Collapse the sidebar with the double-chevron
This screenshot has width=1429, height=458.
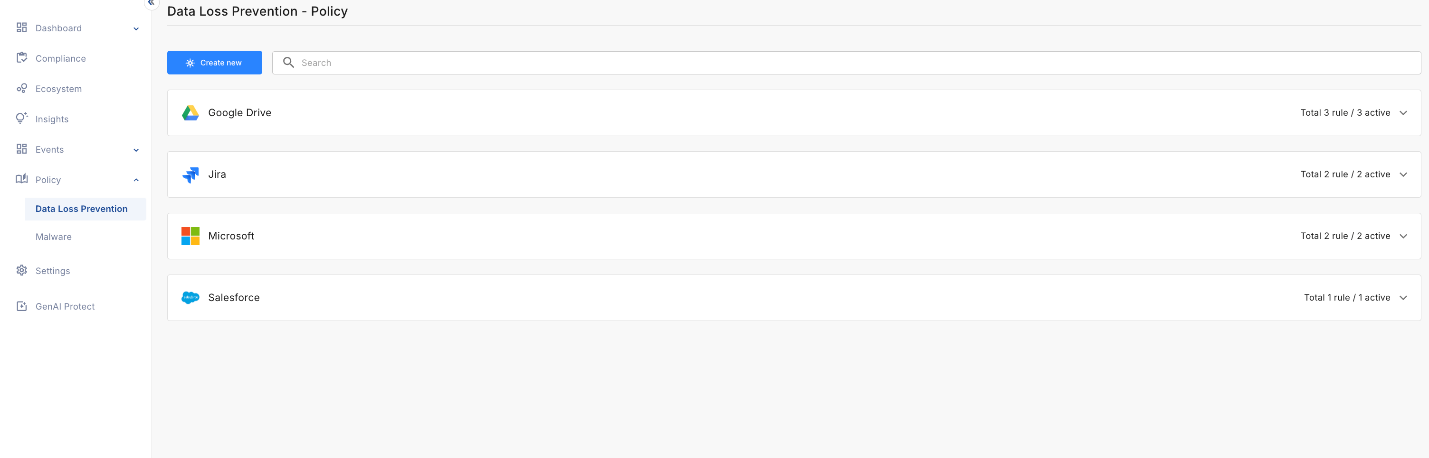click(x=151, y=3)
